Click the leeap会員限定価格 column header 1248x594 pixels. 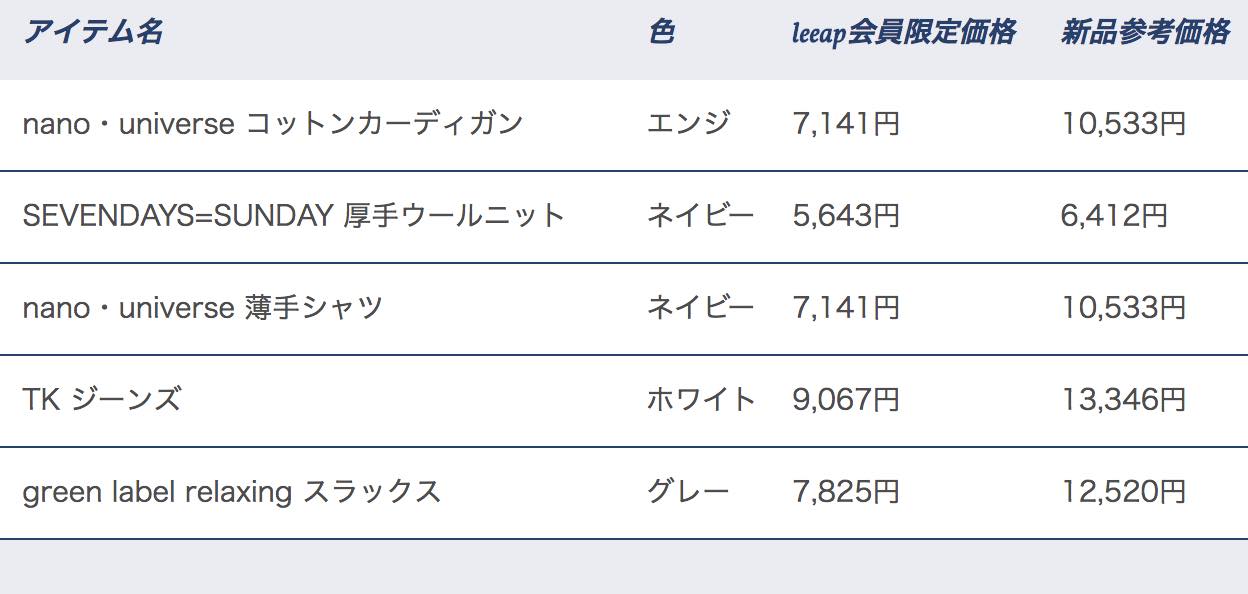tap(904, 33)
